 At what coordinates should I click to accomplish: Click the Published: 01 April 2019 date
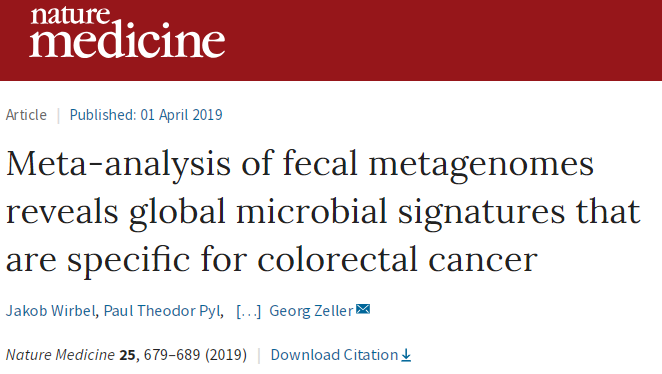pyautogui.click(x=146, y=115)
